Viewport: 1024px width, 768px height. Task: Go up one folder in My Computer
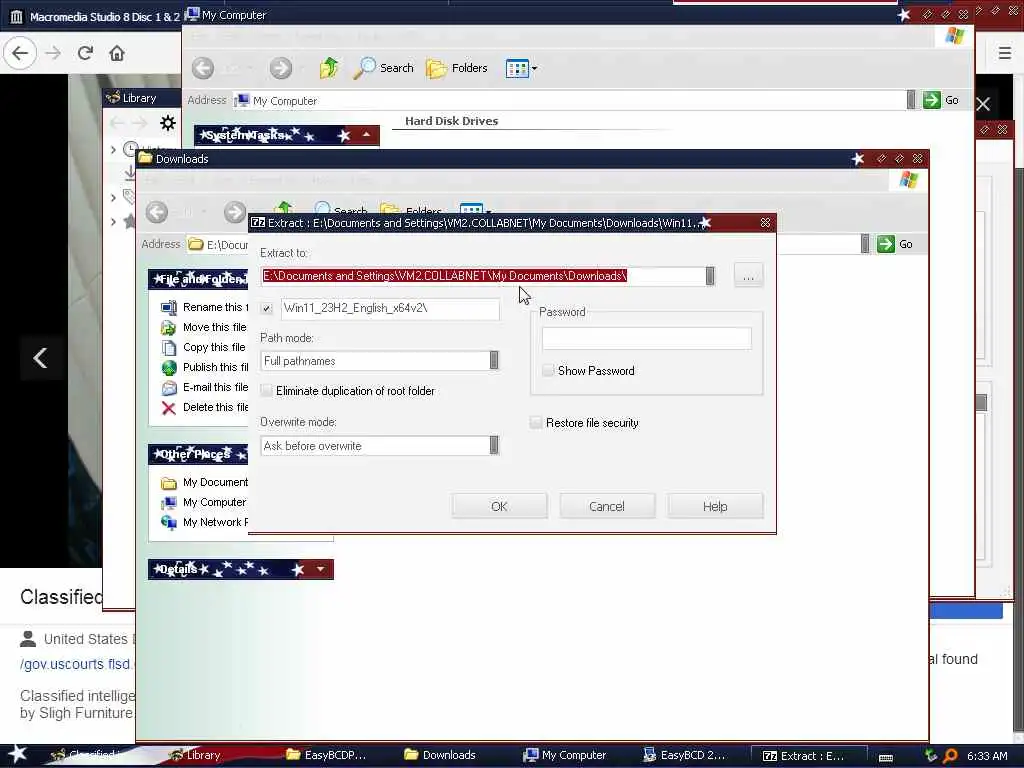pyautogui.click(x=328, y=68)
